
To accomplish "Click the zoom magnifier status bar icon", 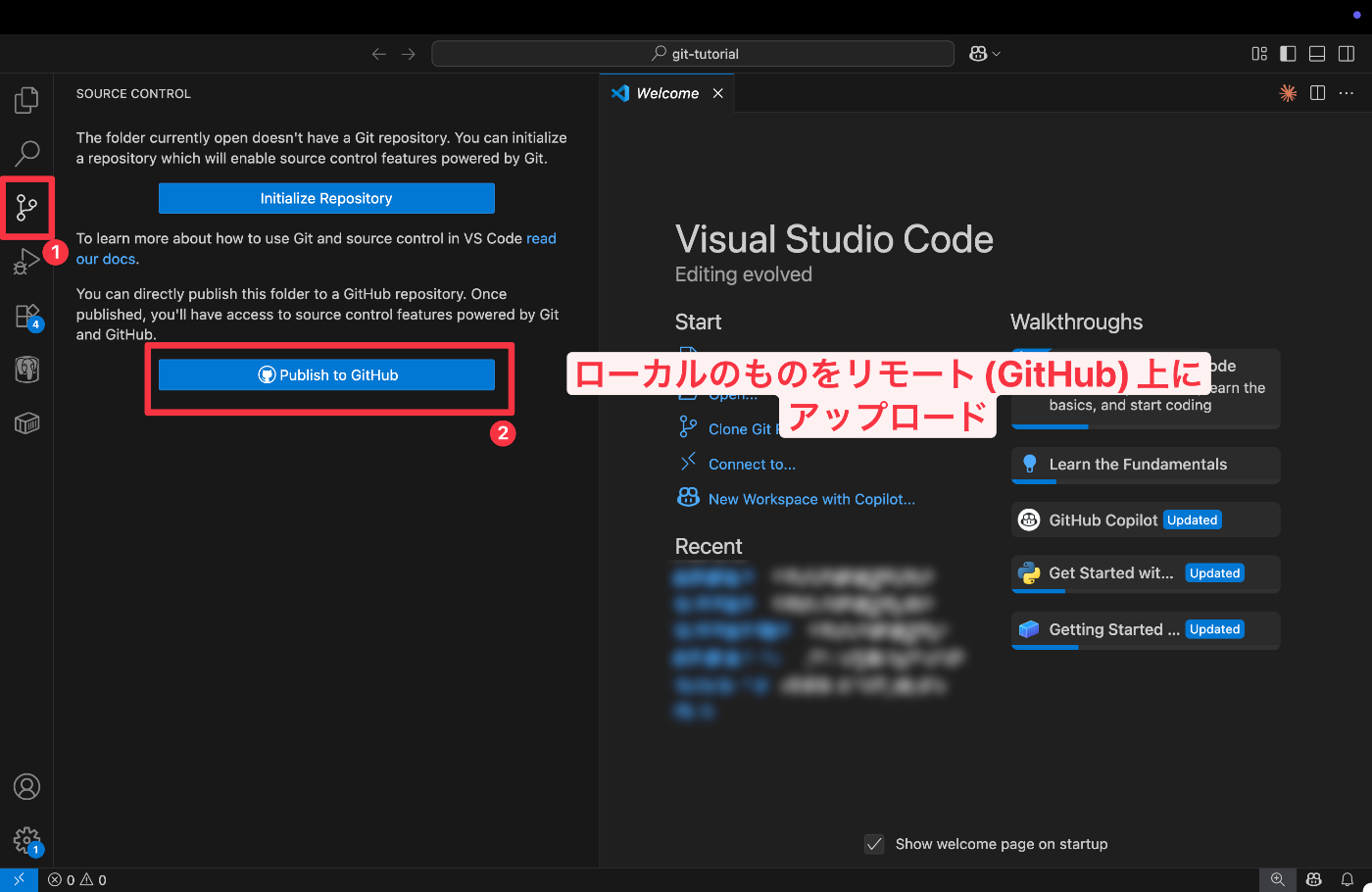I will pos(1278,880).
